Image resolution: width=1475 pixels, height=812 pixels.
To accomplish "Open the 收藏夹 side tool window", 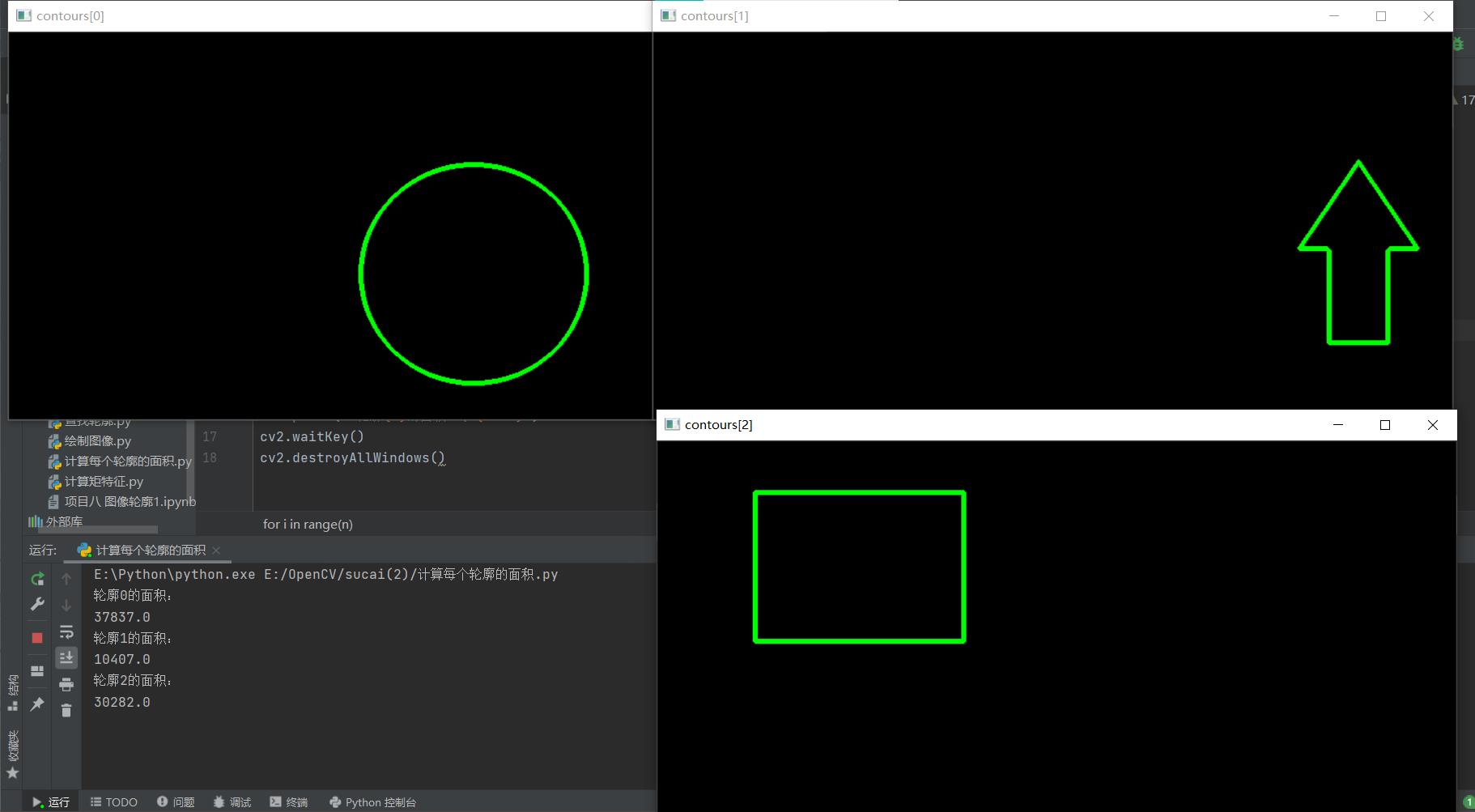I will pyautogui.click(x=12, y=755).
